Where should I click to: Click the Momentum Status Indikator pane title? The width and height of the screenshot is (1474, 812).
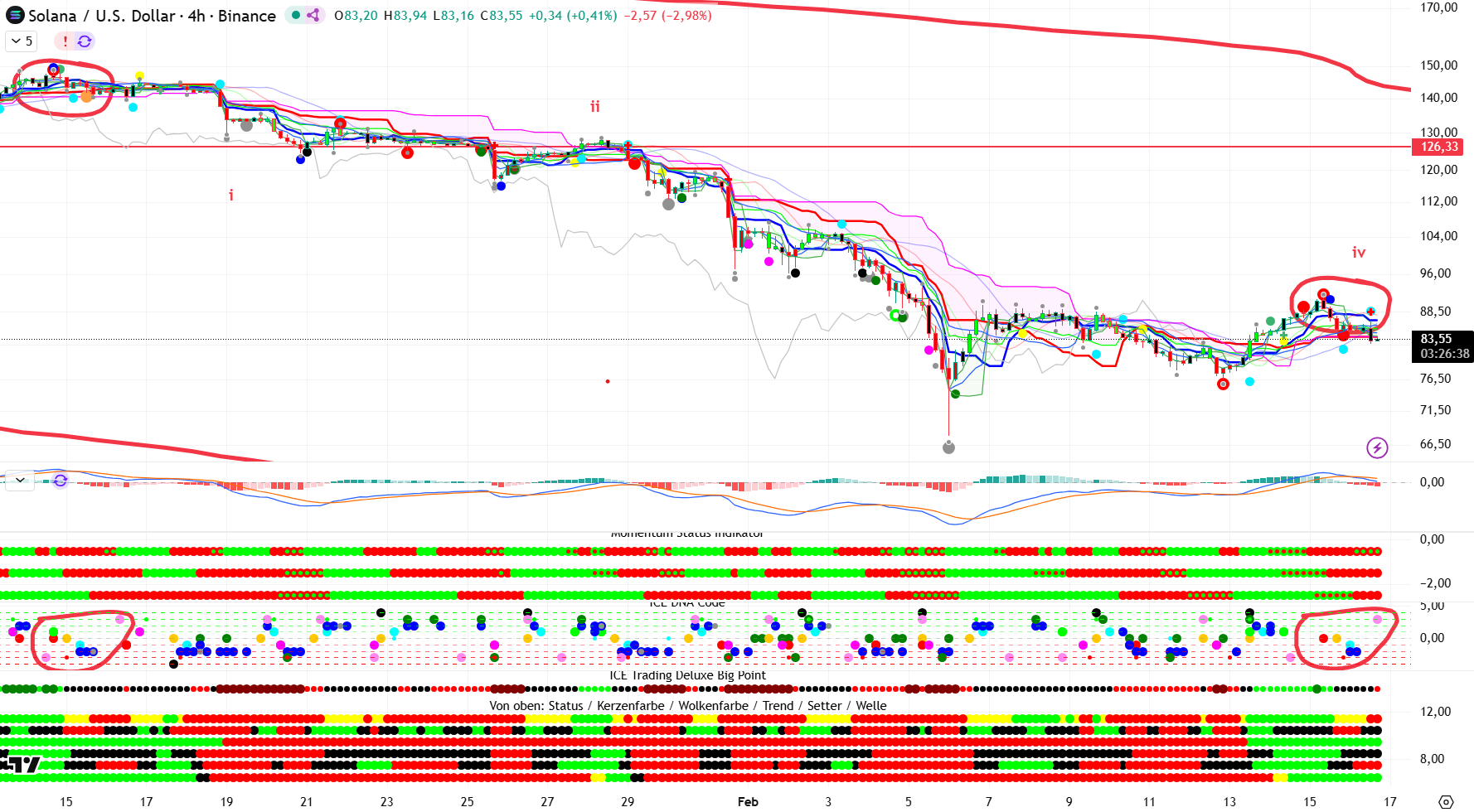click(686, 534)
